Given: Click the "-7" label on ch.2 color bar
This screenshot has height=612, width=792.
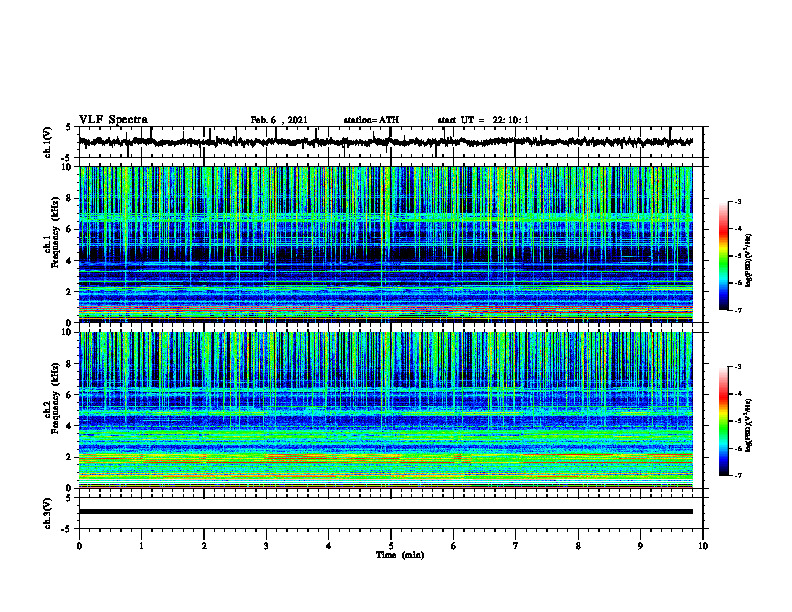Looking at the screenshot, I should point(738,476).
